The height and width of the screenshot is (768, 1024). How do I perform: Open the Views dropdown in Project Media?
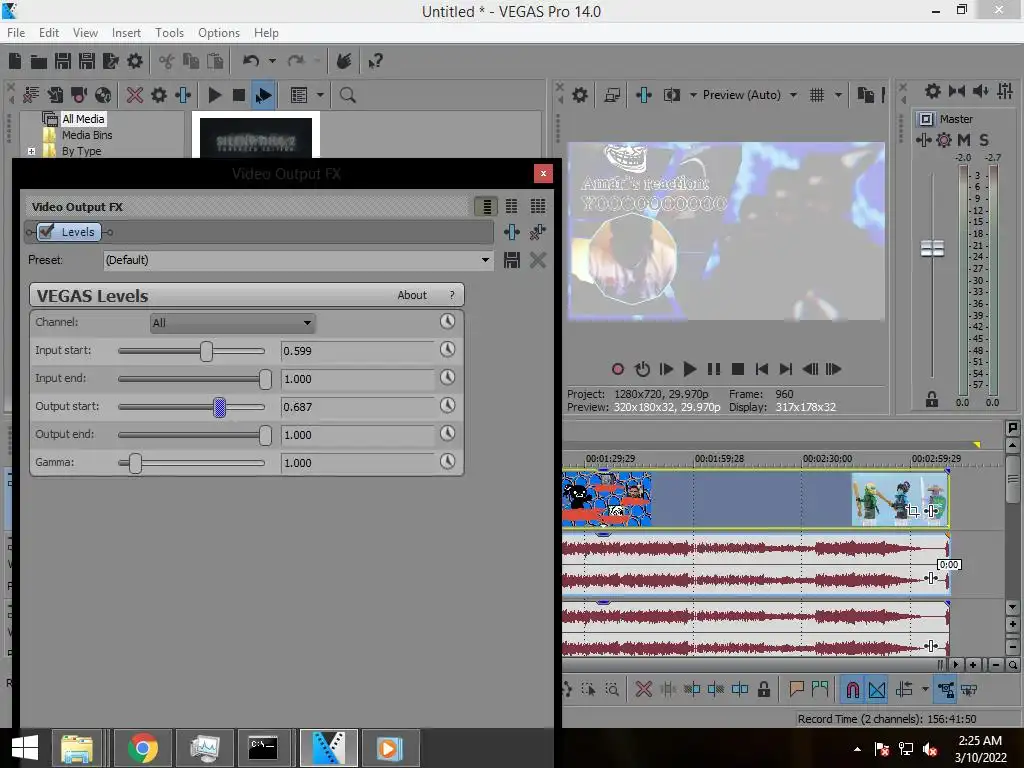coord(320,95)
